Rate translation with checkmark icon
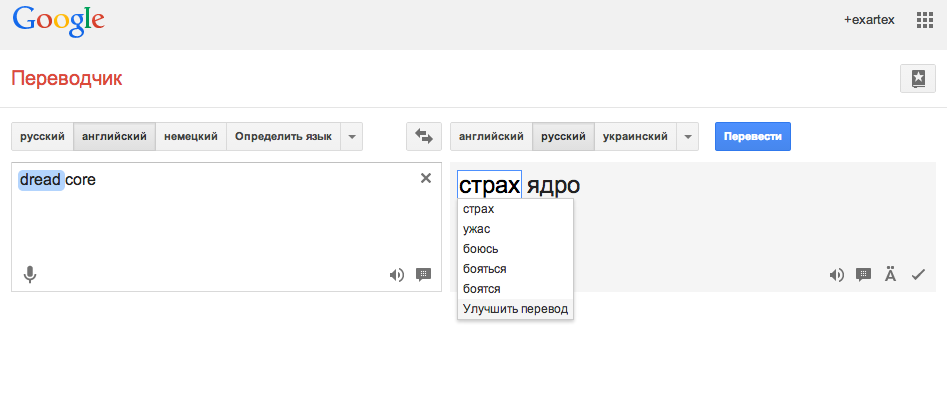947x394 pixels. coord(918,275)
